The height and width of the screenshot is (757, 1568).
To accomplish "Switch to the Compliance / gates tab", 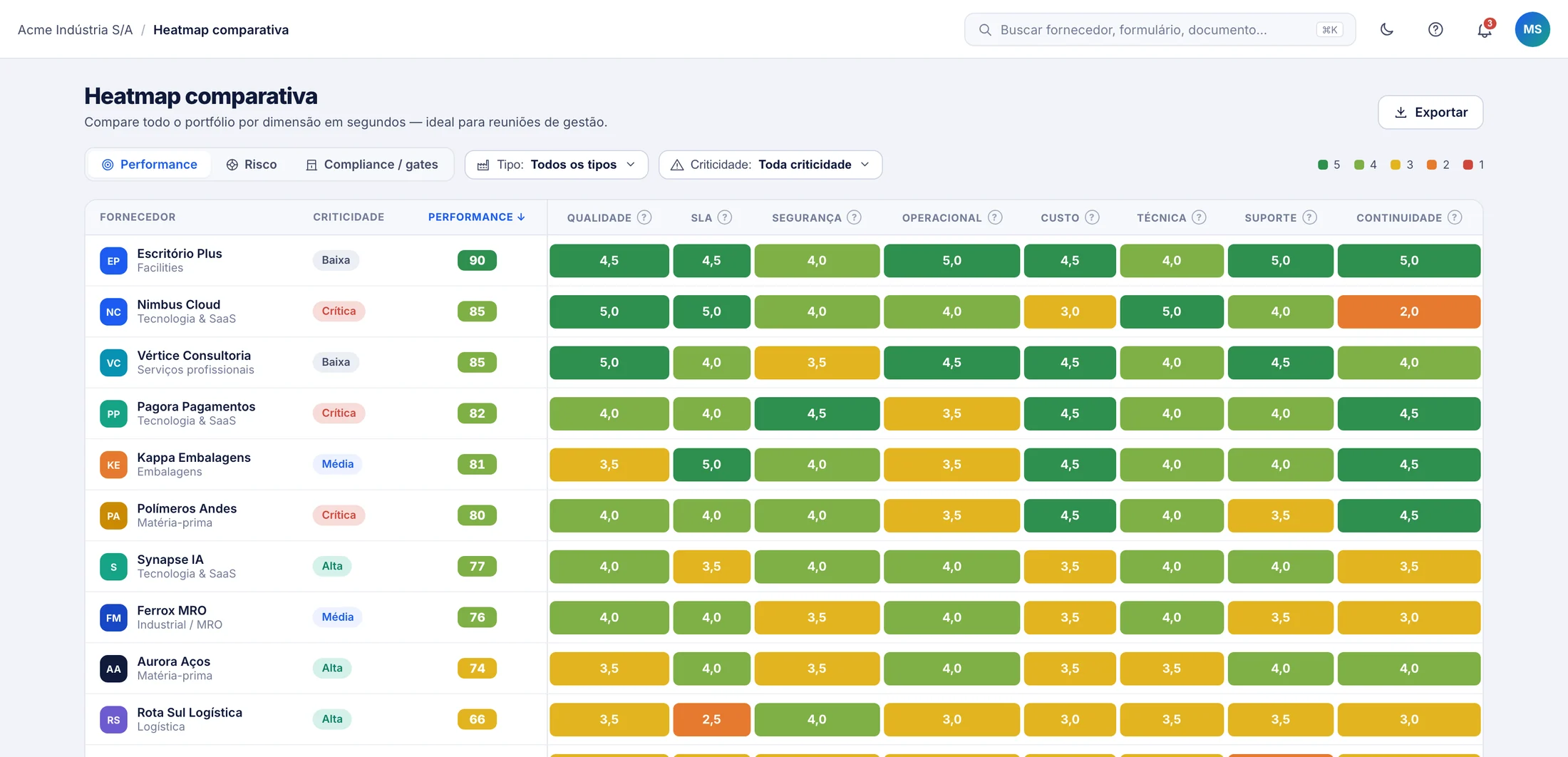I will tap(371, 165).
